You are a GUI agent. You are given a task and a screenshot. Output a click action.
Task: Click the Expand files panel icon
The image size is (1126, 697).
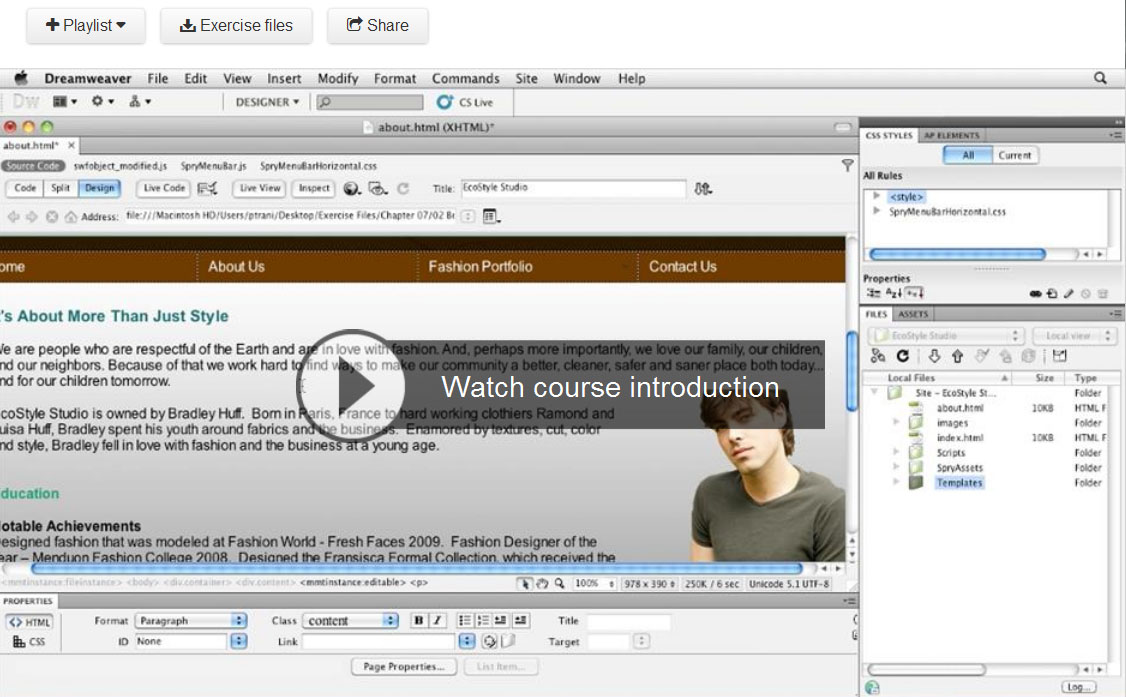(1060, 356)
